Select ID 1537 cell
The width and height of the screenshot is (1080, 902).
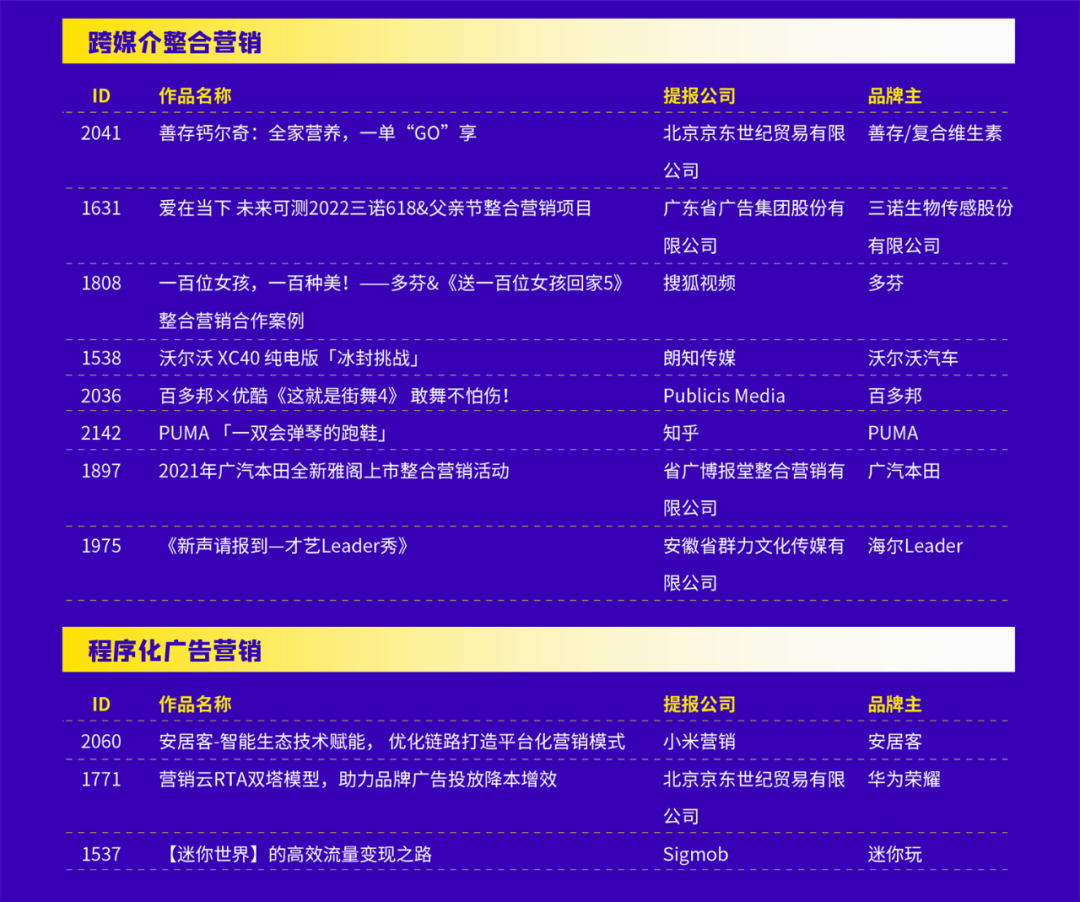tap(101, 854)
